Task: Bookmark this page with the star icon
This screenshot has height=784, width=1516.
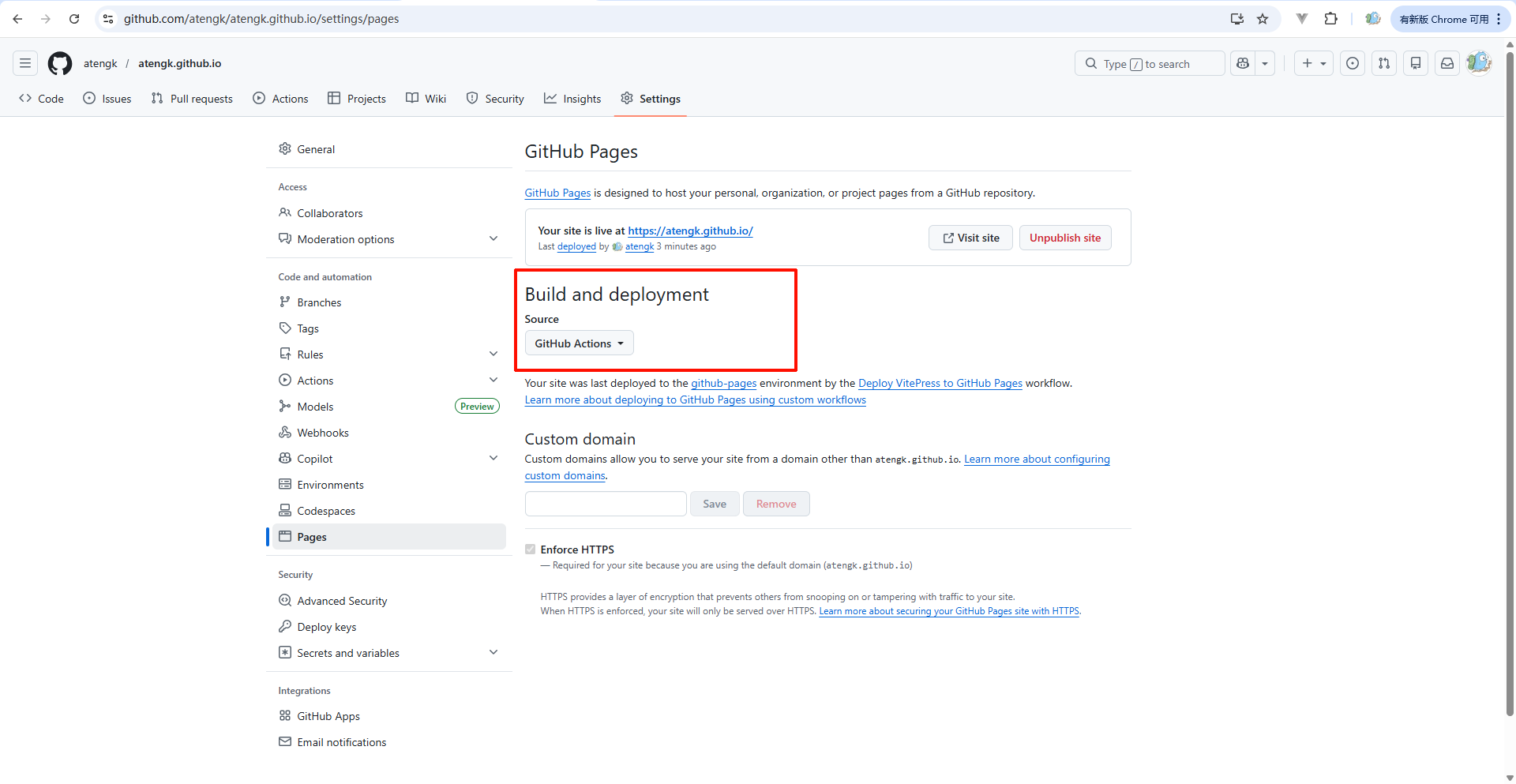Action: (1263, 19)
